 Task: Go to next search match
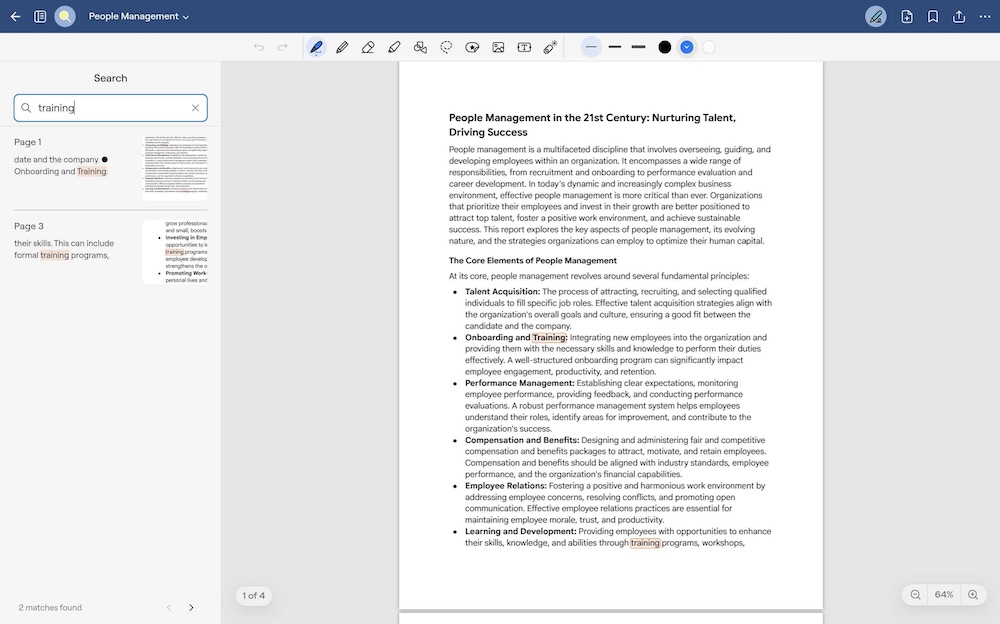[x=191, y=607]
